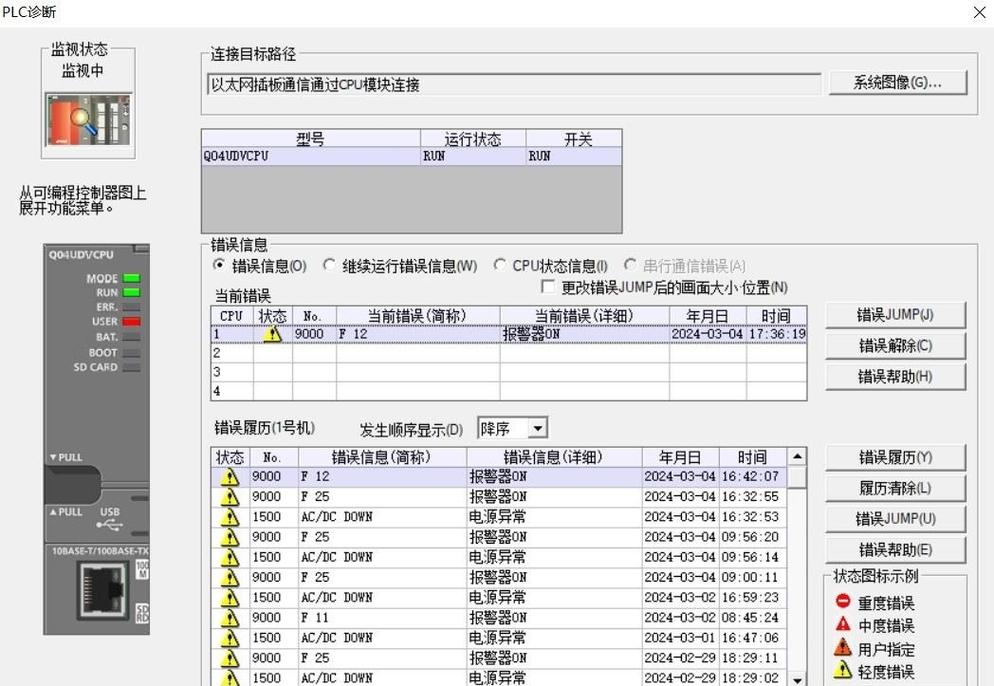Click the 错误帮助(H) button
Viewport: 994px width, 686px height.
pyautogui.click(x=895, y=377)
